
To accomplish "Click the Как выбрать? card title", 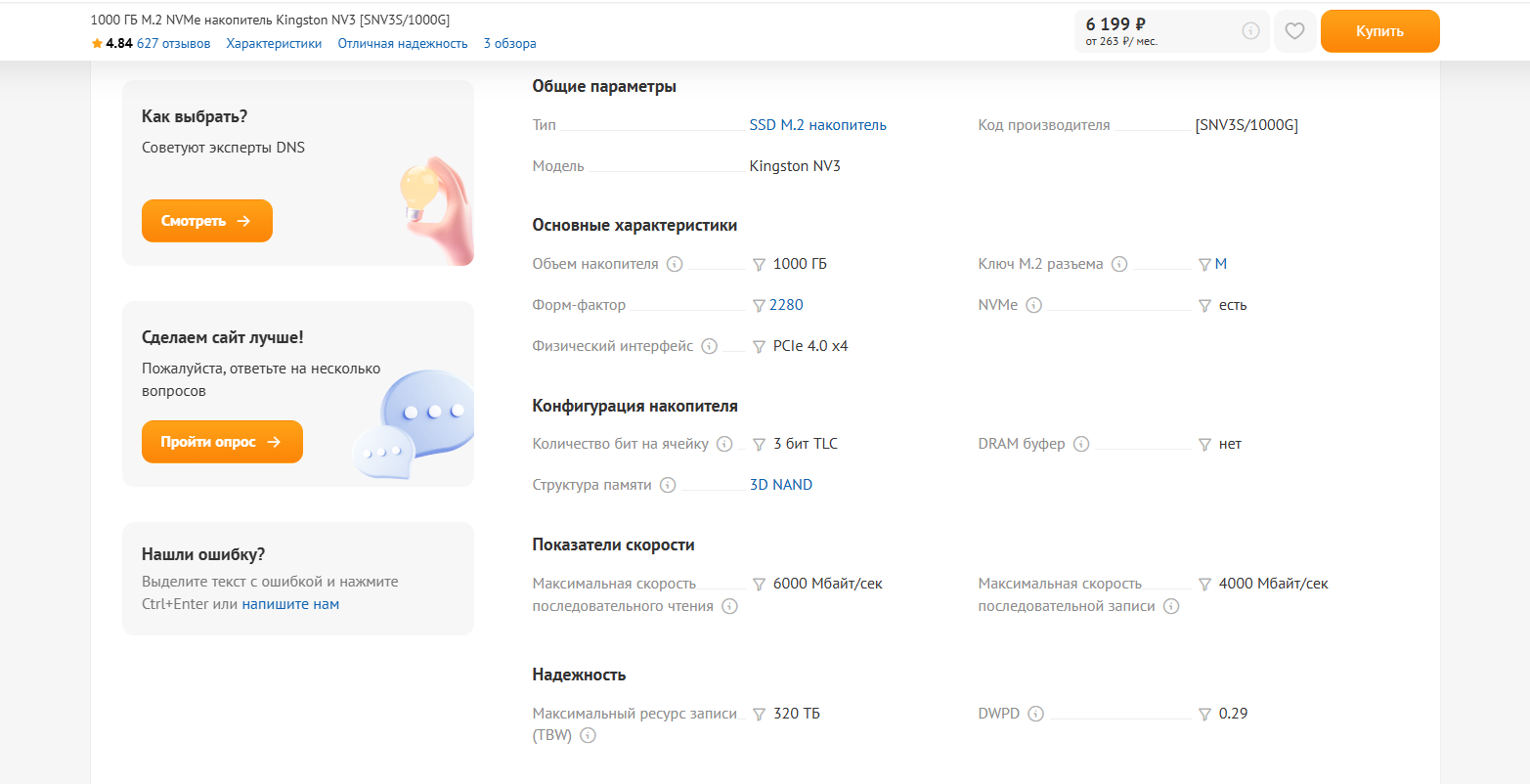I will (195, 116).
